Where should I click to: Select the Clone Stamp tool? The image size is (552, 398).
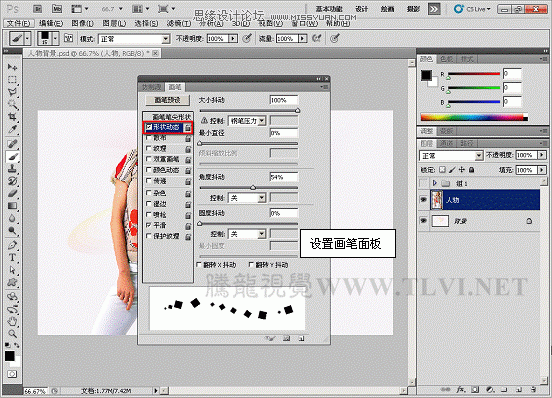pyautogui.click(x=12, y=169)
